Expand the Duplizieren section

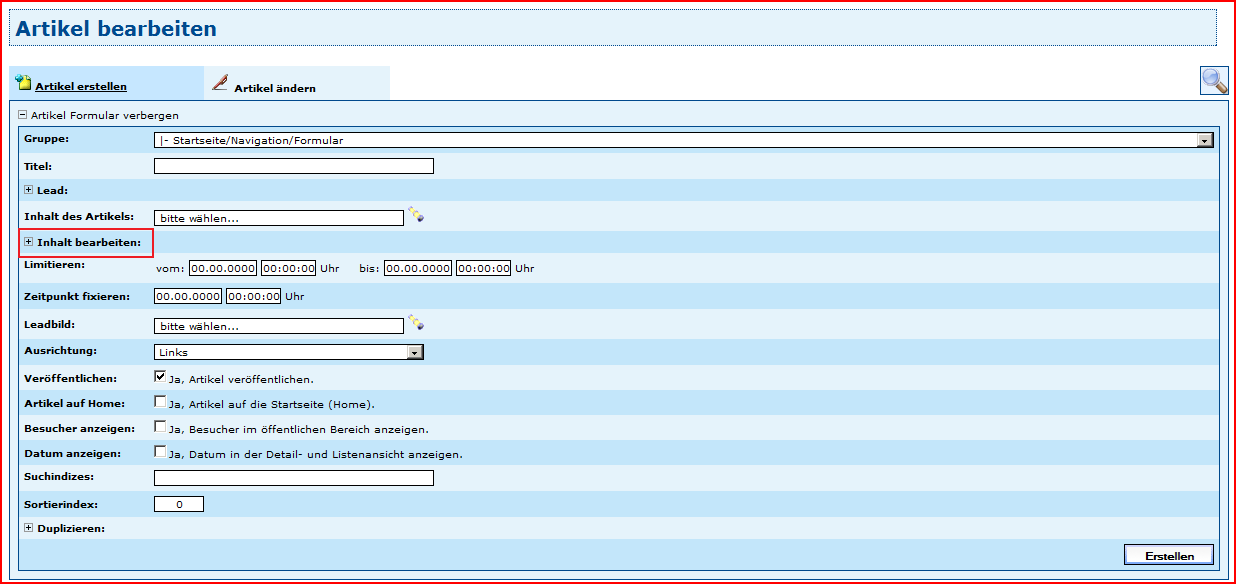(x=29, y=528)
